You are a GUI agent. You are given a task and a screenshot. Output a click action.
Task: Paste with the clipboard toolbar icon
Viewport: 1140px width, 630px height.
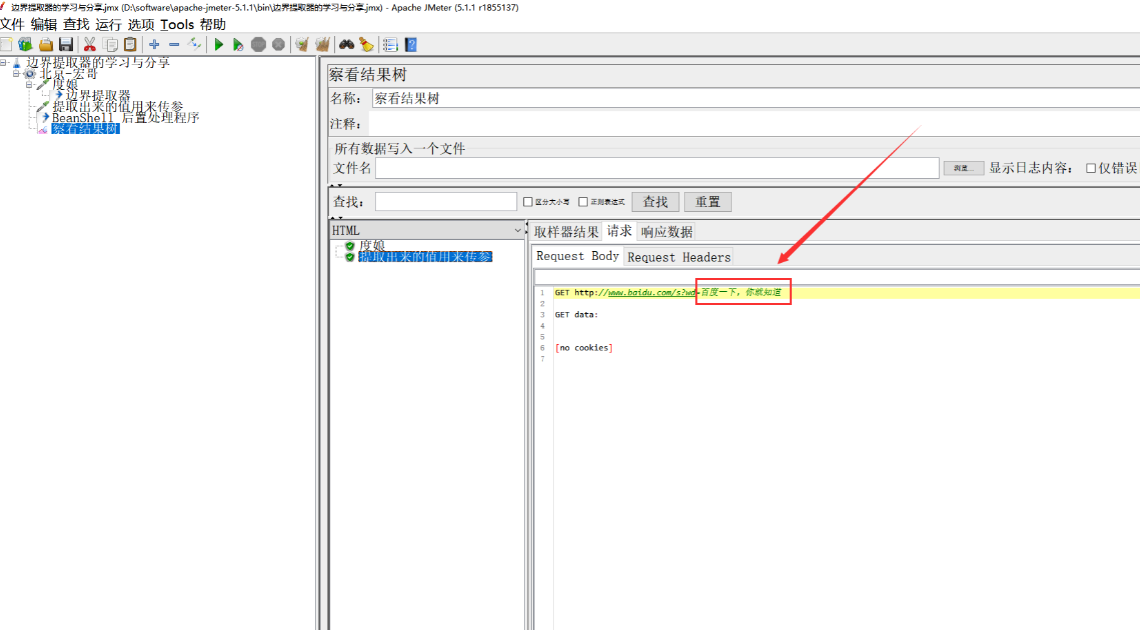coord(130,45)
